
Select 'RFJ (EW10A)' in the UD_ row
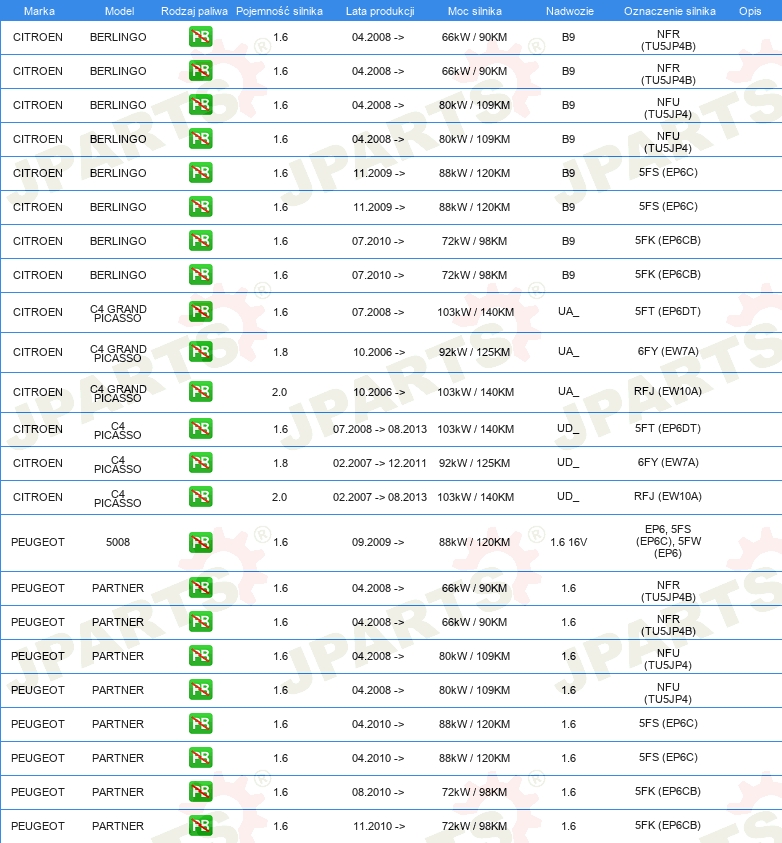[668, 496]
